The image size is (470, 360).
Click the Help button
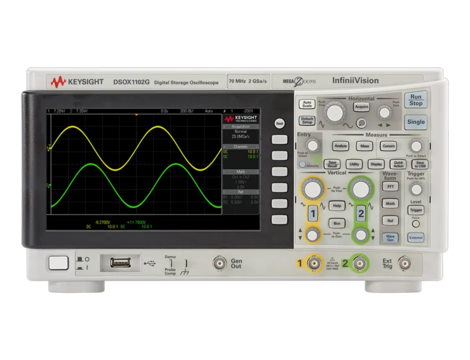(x=337, y=206)
